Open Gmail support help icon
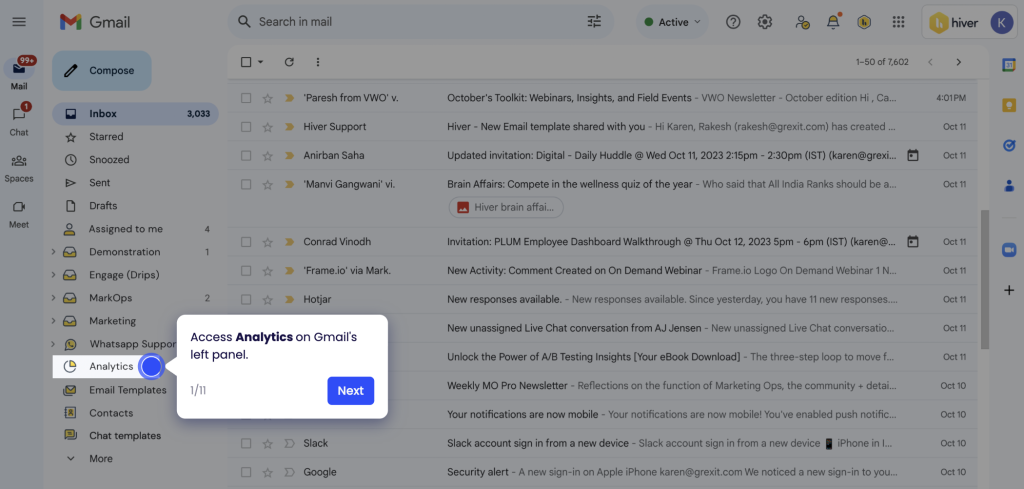 tap(733, 22)
